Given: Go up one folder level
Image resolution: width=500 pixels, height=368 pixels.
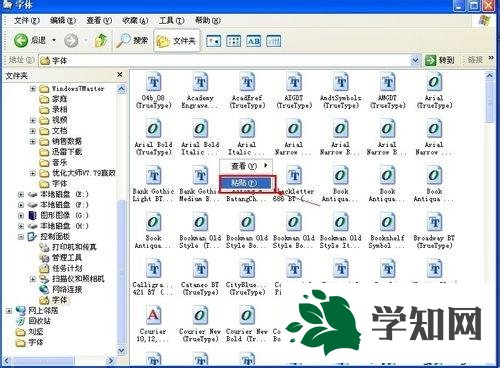Looking at the screenshot, I should click(101, 41).
